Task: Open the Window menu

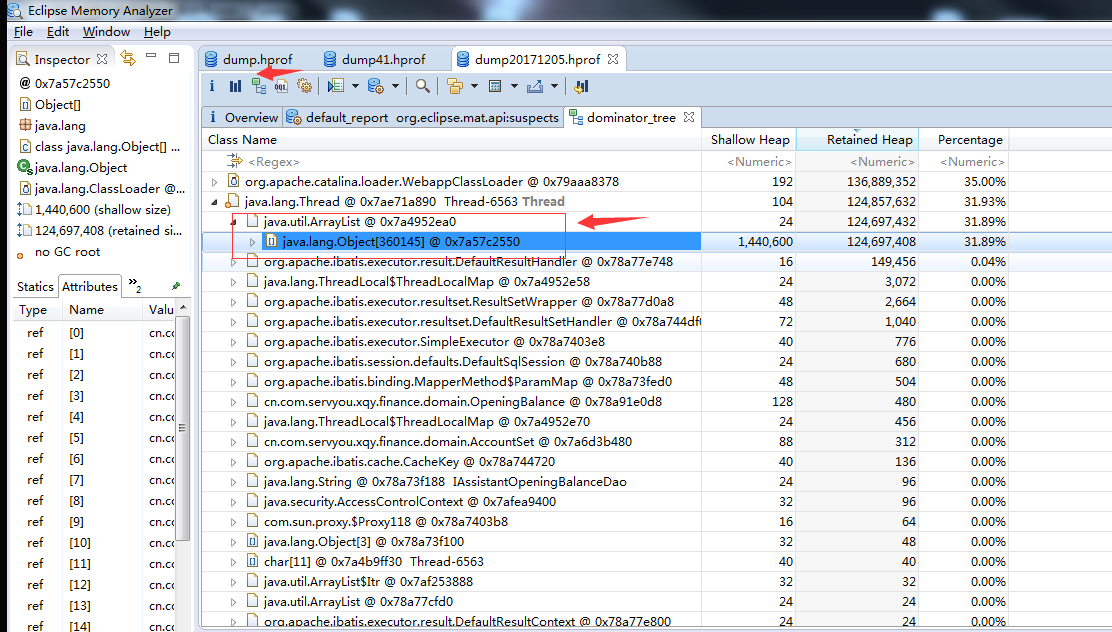Action: click(106, 32)
